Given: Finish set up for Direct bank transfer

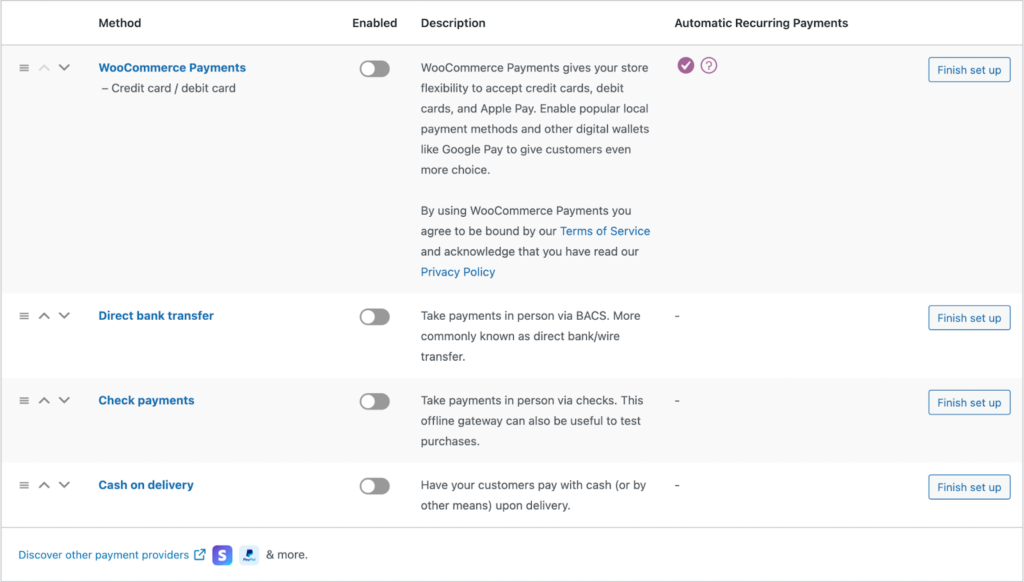Looking at the screenshot, I should 969,318.
